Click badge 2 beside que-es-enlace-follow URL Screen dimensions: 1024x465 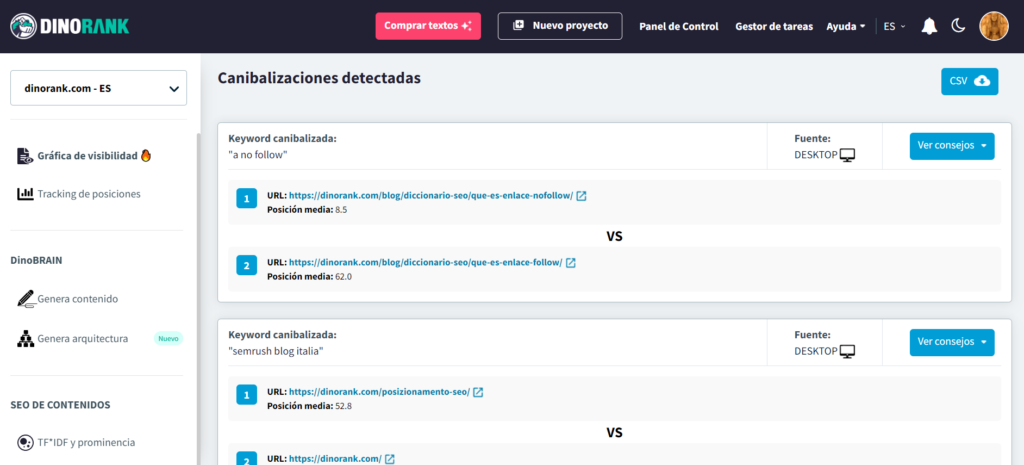coord(246,266)
